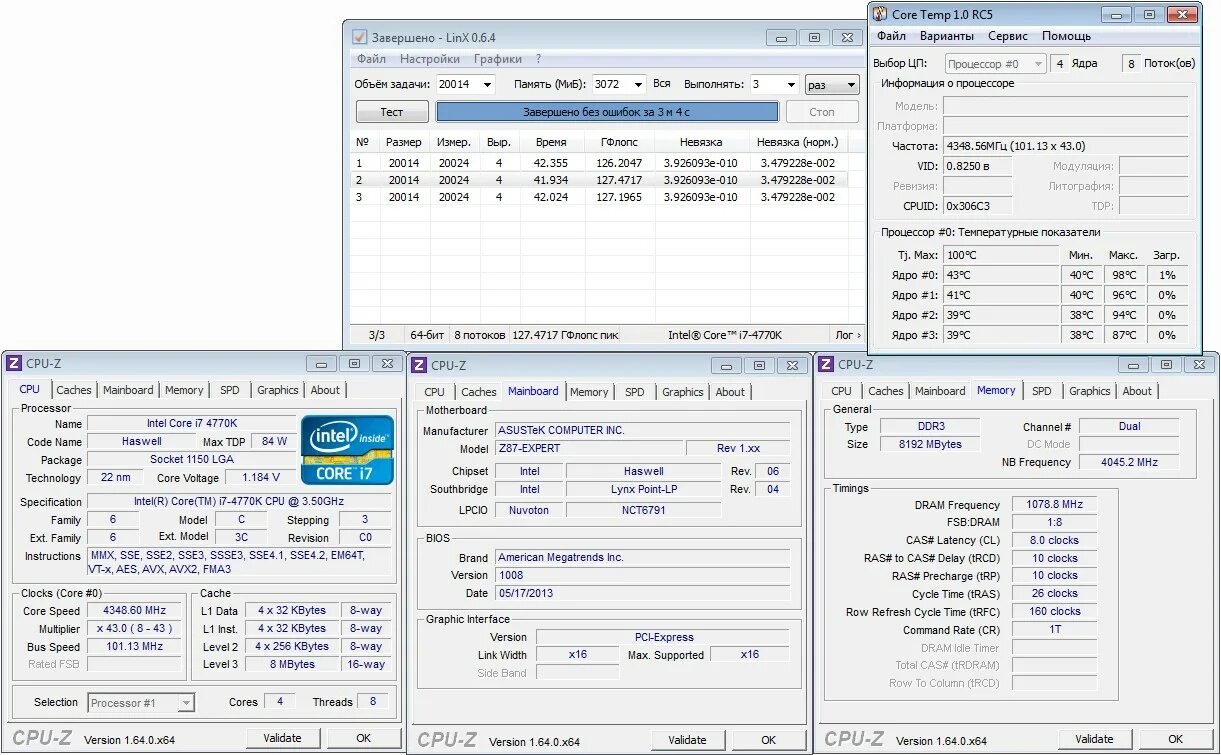Click the Лог button in LinX status bar
The image size is (1221, 755).
pos(846,335)
